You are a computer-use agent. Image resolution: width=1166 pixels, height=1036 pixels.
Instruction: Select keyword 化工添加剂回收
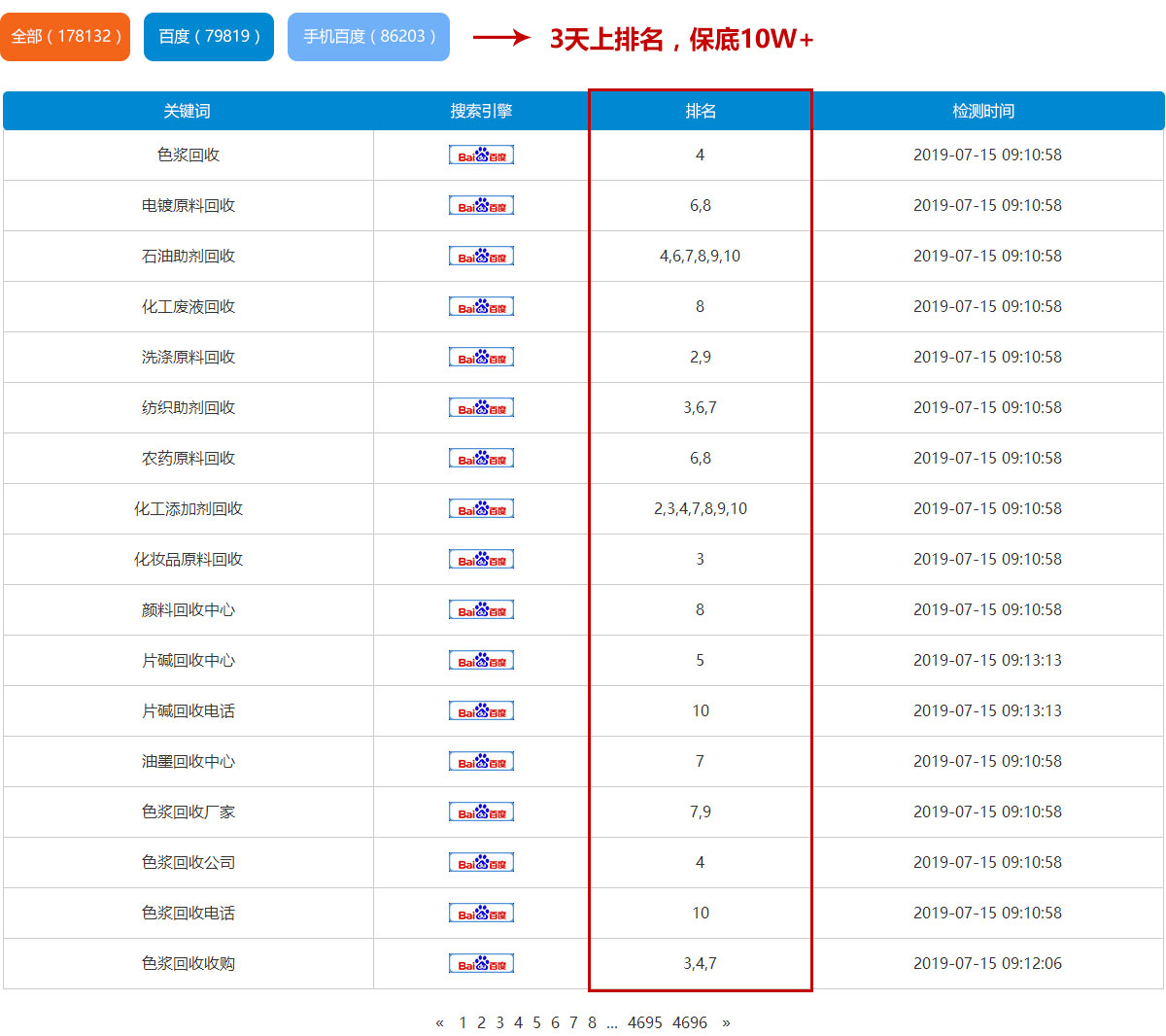(x=189, y=508)
